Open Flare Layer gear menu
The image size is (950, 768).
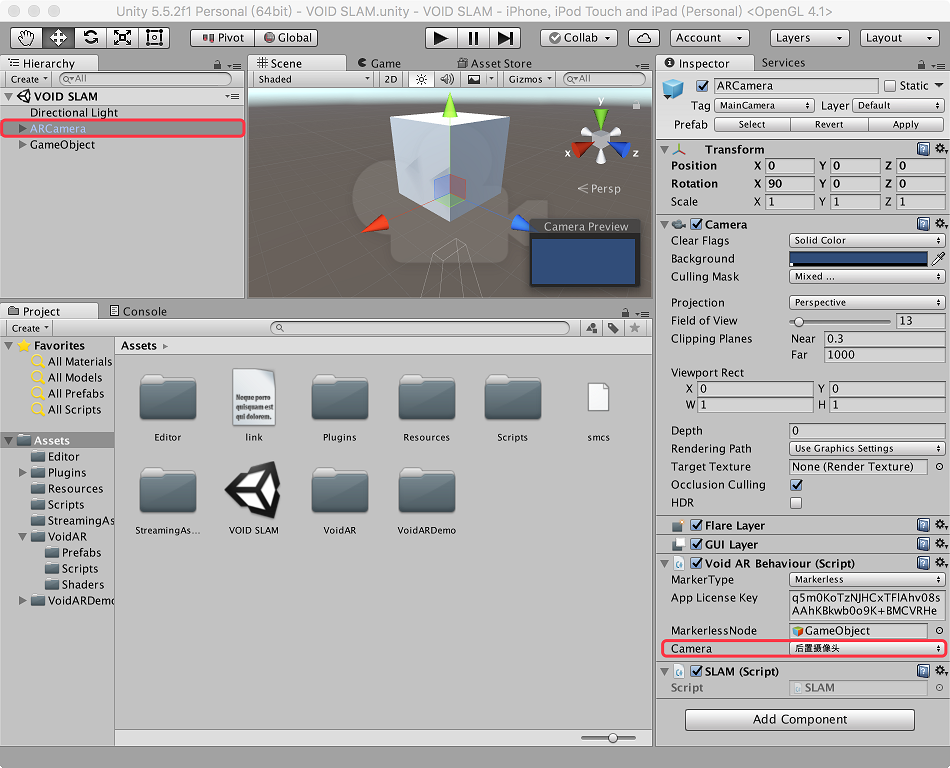click(941, 525)
